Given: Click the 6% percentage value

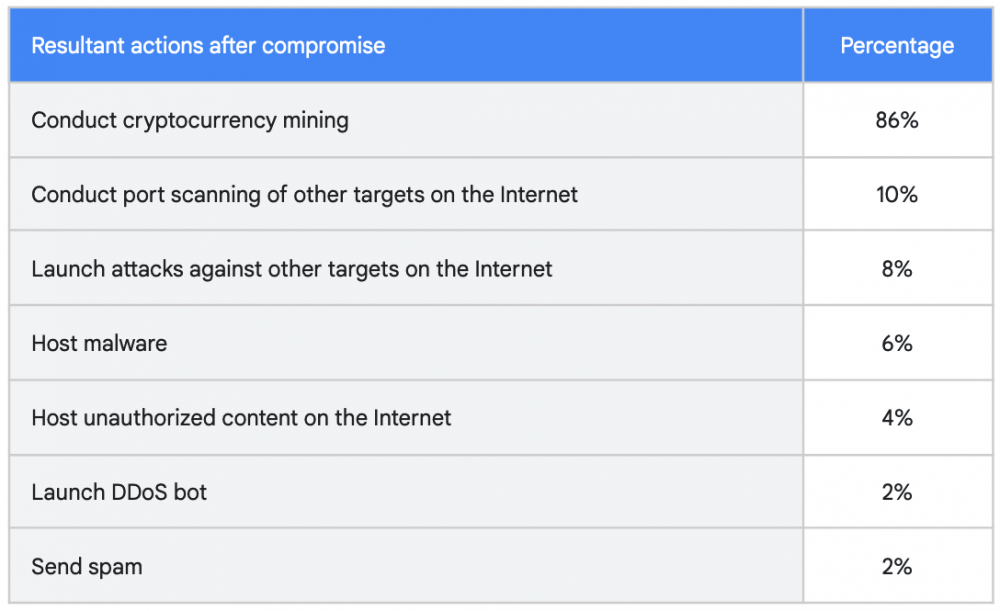Looking at the screenshot, I should coord(897,344).
